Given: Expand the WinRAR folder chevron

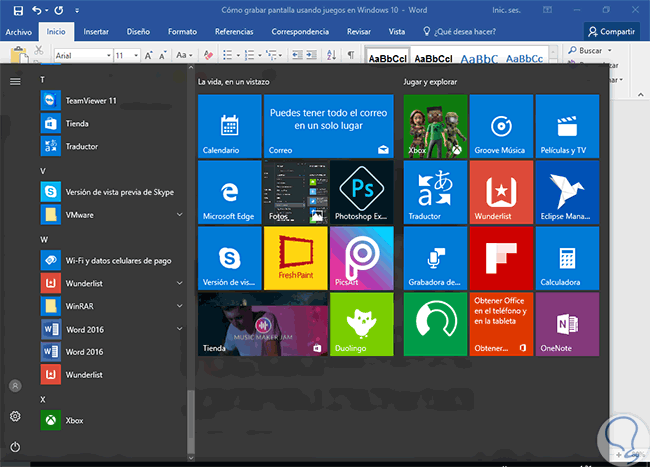Looking at the screenshot, I should tap(180, 306).
